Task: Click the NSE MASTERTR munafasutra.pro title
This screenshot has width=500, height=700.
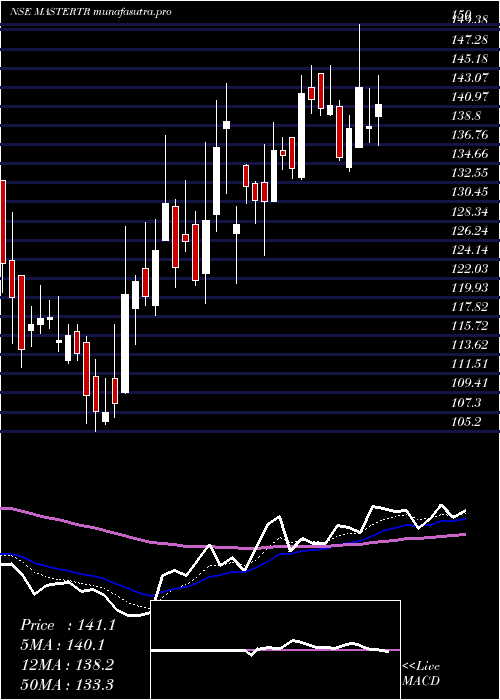Action: pos(91,12)
